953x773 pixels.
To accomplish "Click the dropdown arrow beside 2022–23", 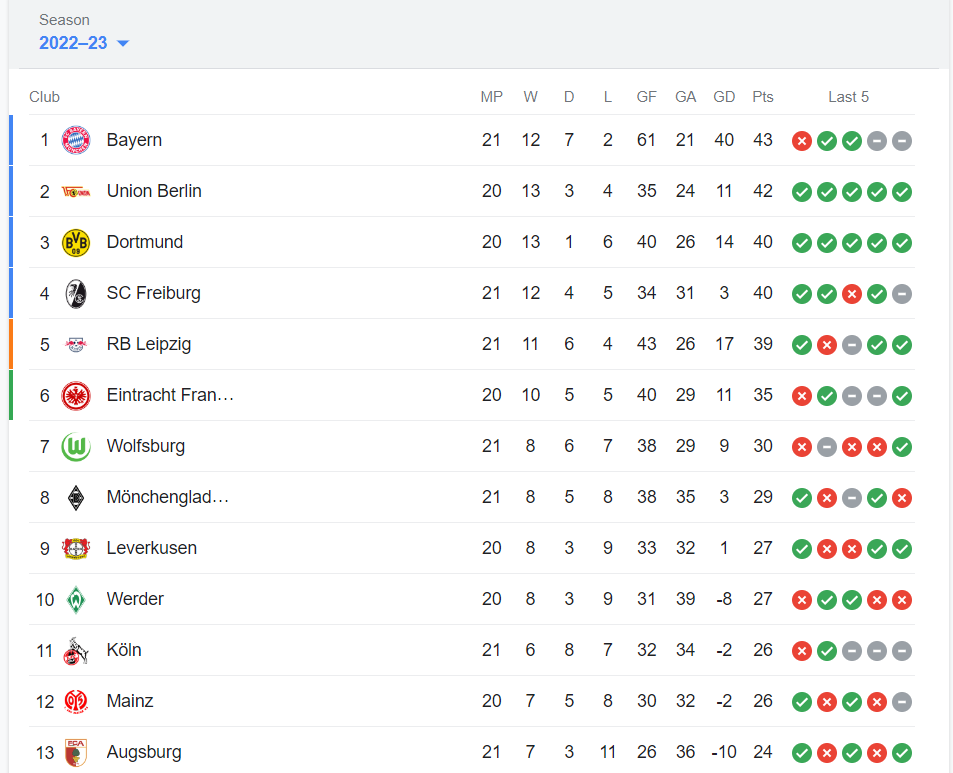I will click(x=123, y=43).
